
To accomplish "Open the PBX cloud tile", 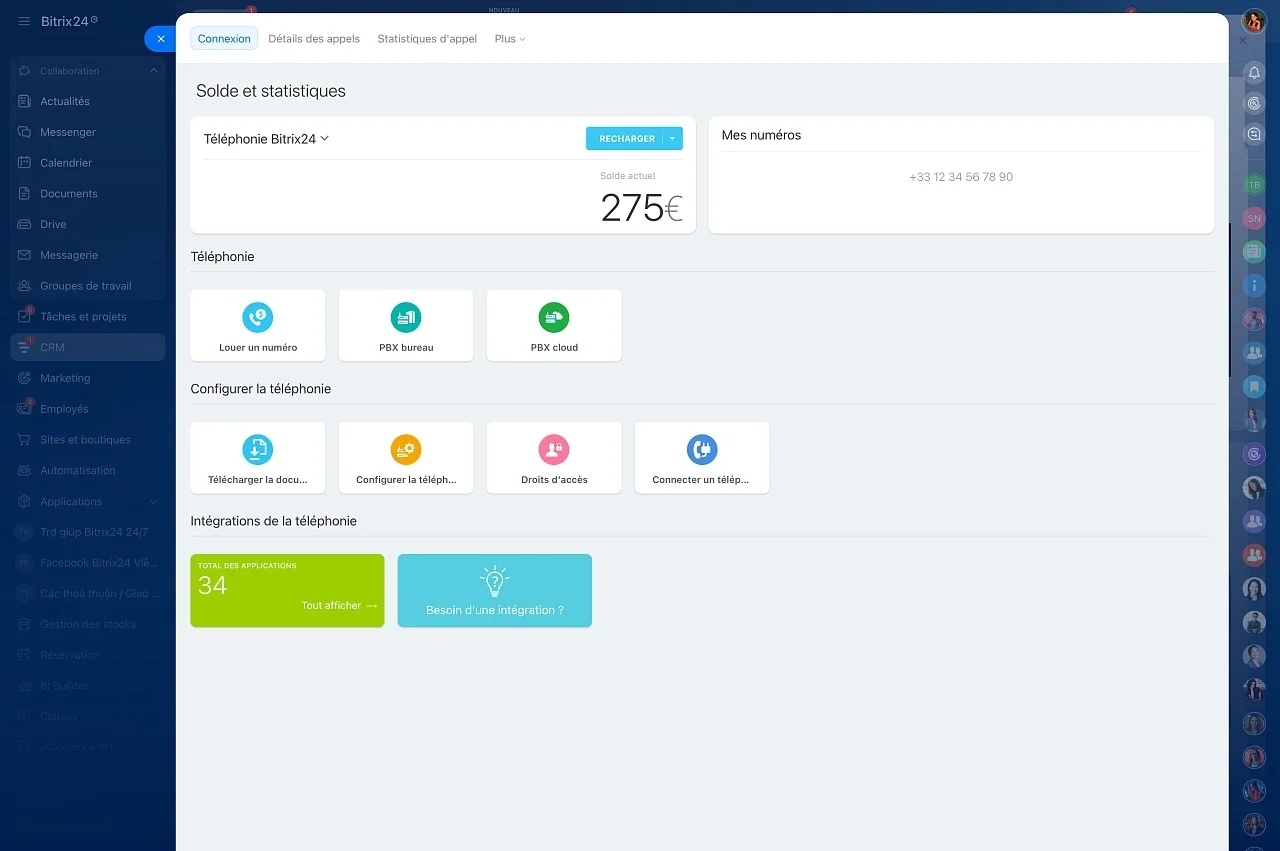I will (554, 325).
